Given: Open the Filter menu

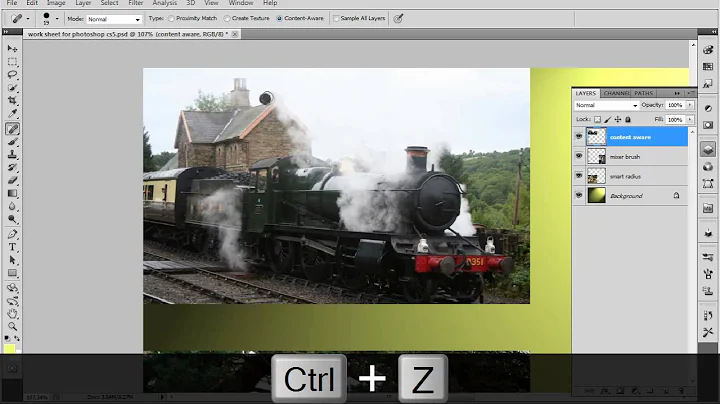Looking at the screenshot, I should pyautogui.click(x=135, y=3).
